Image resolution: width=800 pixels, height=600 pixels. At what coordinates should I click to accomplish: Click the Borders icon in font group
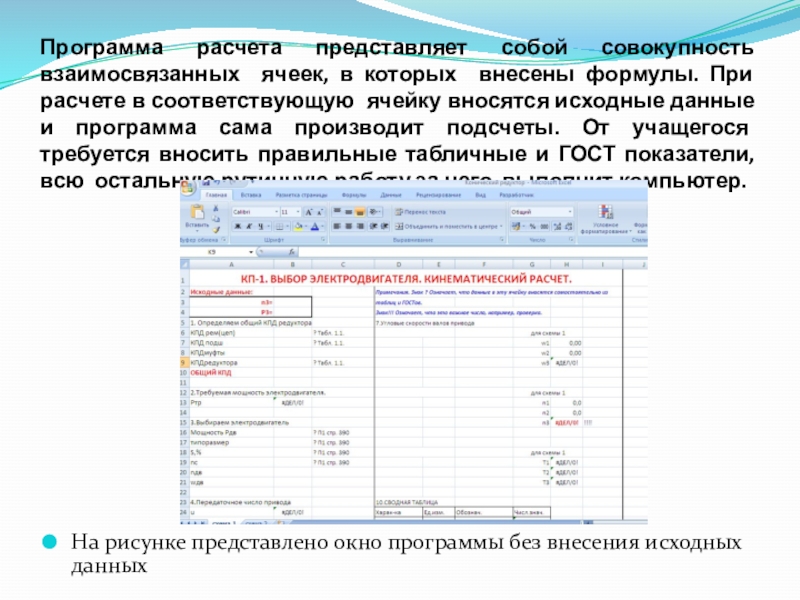279,227
